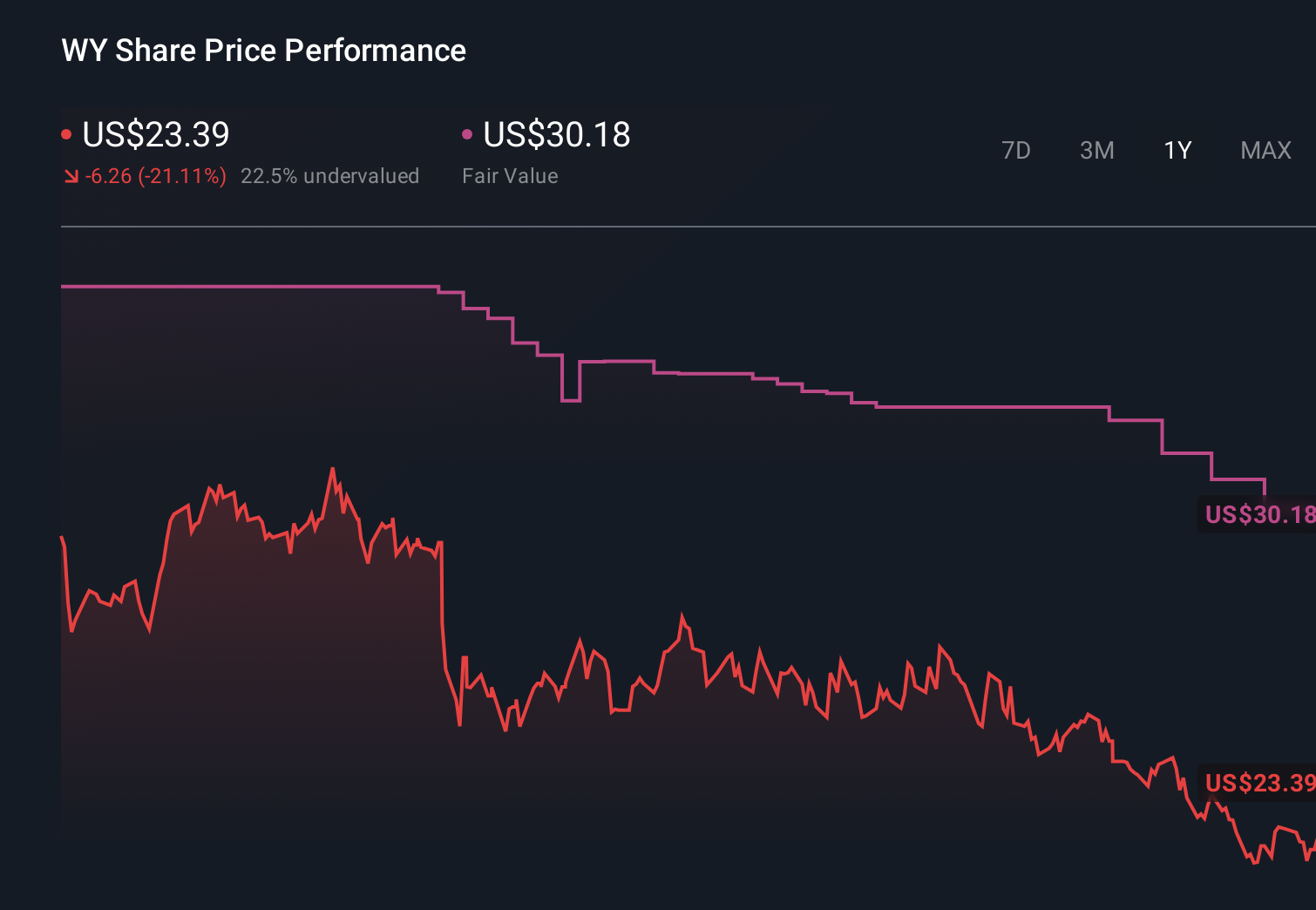Select the US$30.18 Fair Value label

(556, 135)
